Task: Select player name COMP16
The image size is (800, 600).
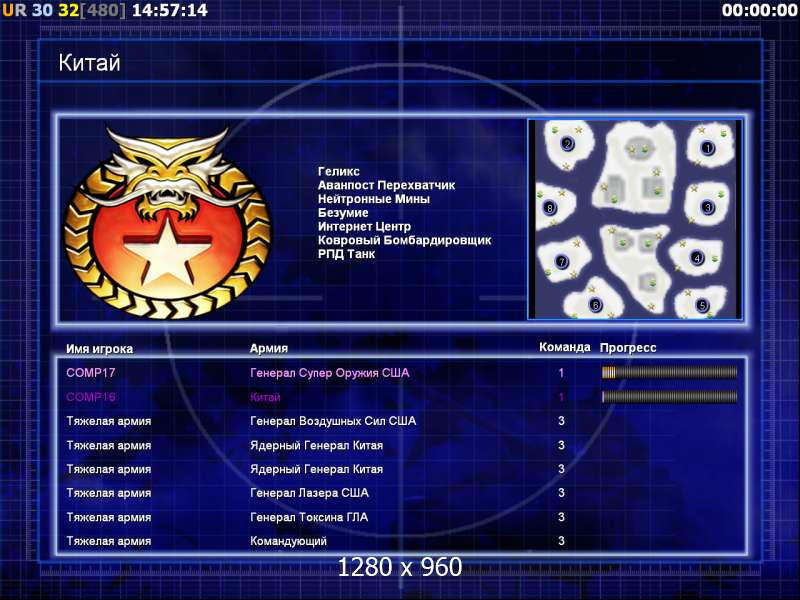Action: (x=91, y=397)
